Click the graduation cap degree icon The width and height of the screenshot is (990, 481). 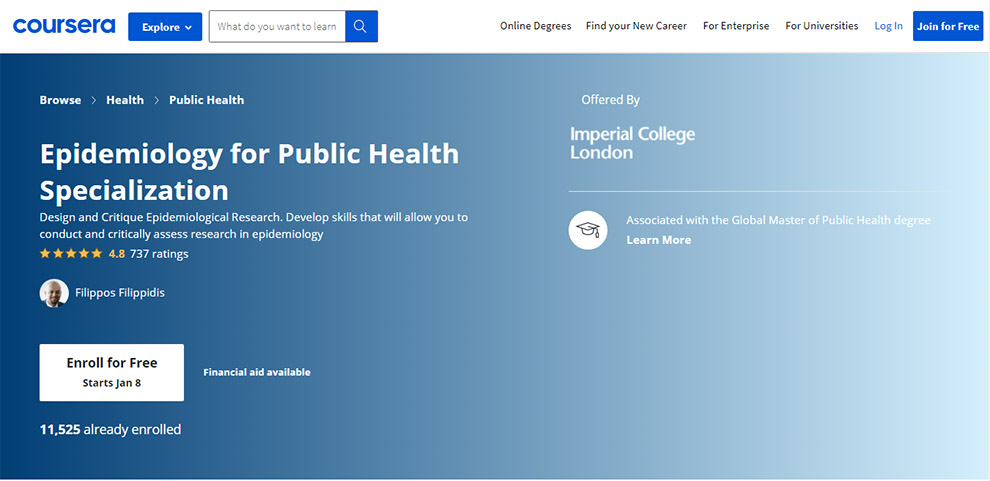pos(588,230)
